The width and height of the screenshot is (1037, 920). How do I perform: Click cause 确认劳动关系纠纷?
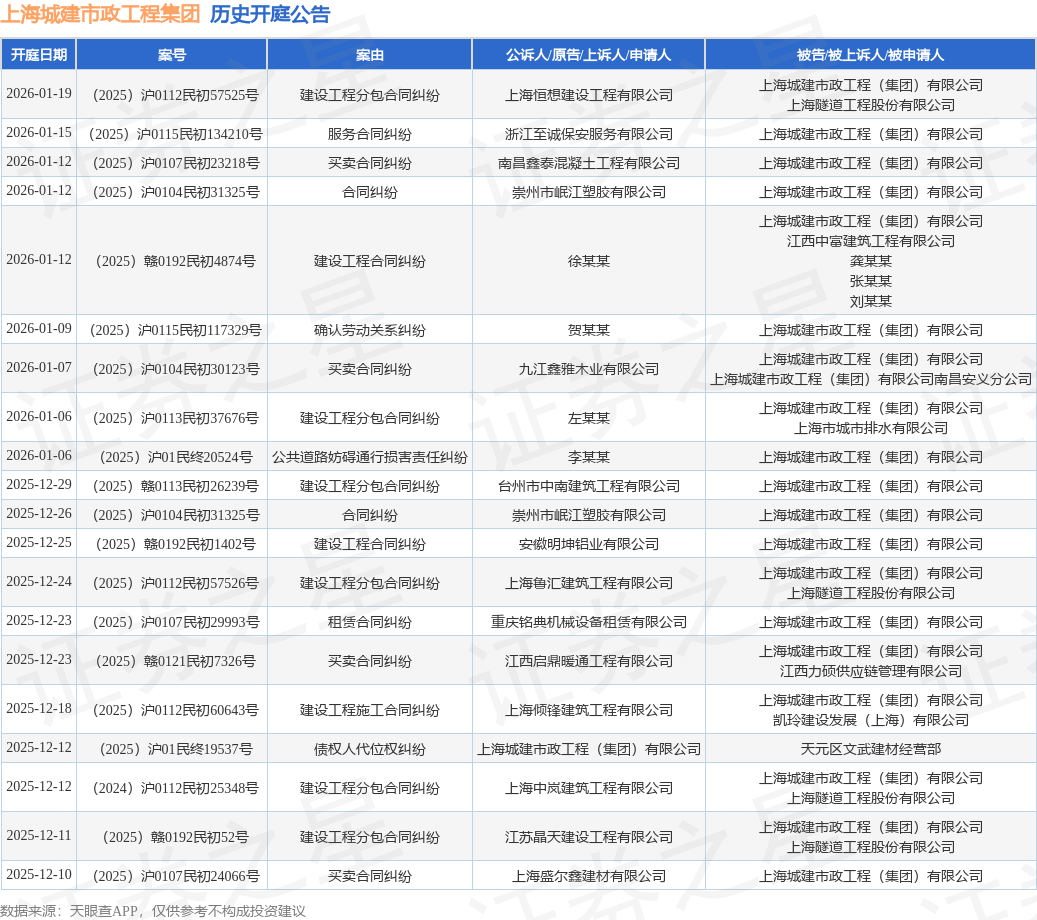click(x=369, y=330)
